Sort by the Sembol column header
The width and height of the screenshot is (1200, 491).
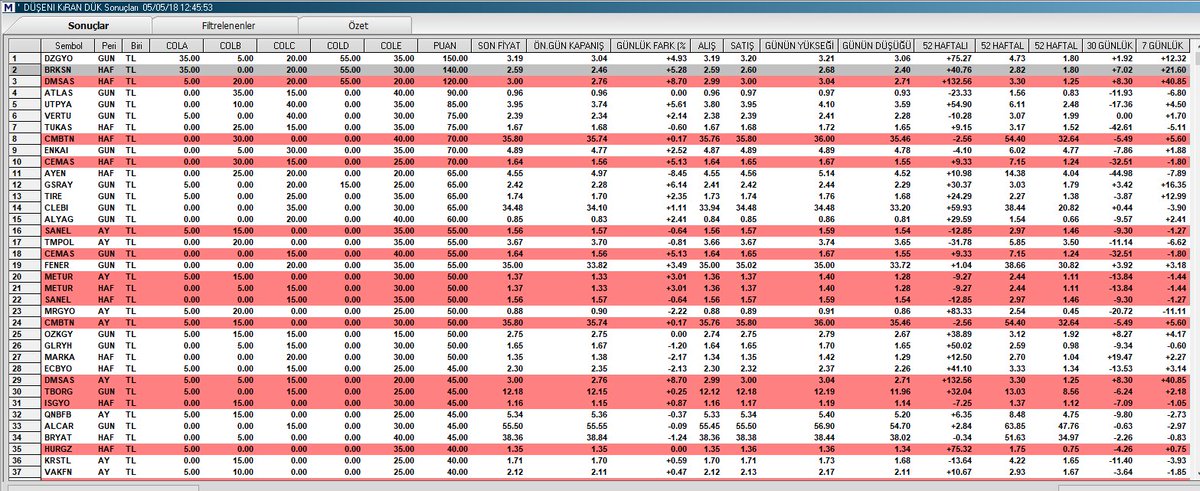(68, 46)
